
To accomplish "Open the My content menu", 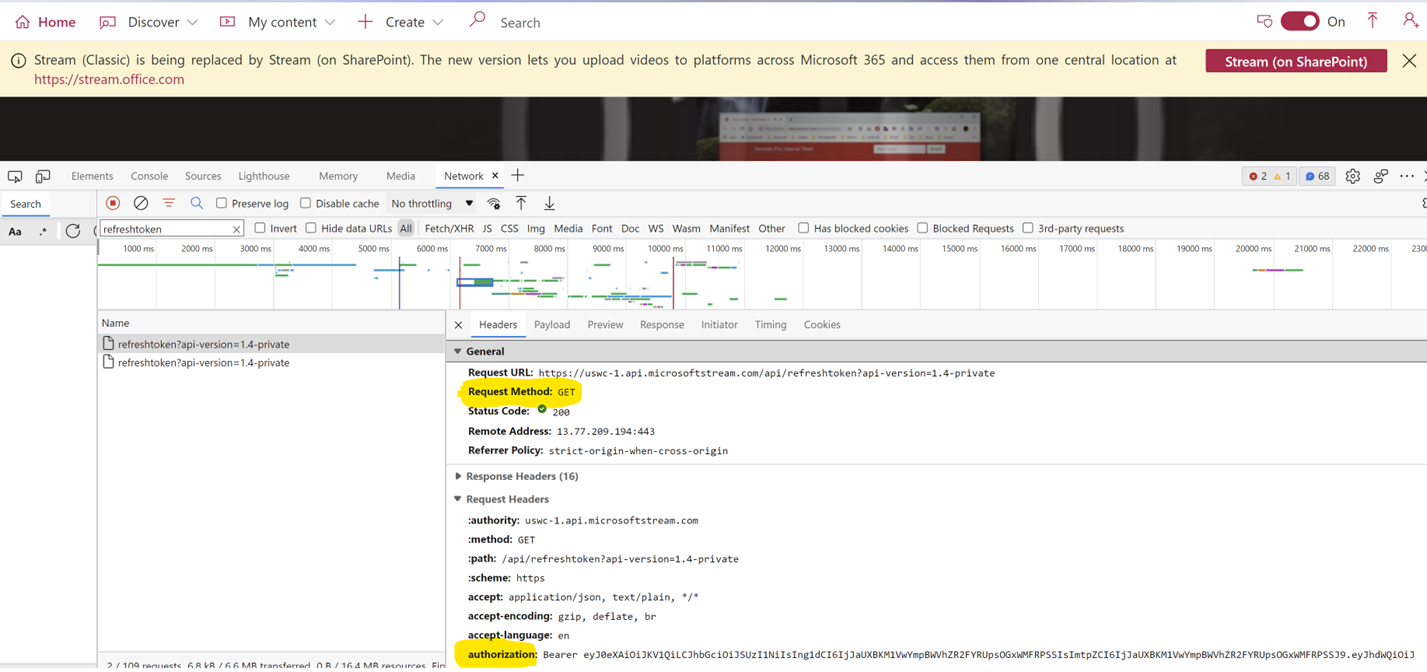I will (x=277, y=22).
